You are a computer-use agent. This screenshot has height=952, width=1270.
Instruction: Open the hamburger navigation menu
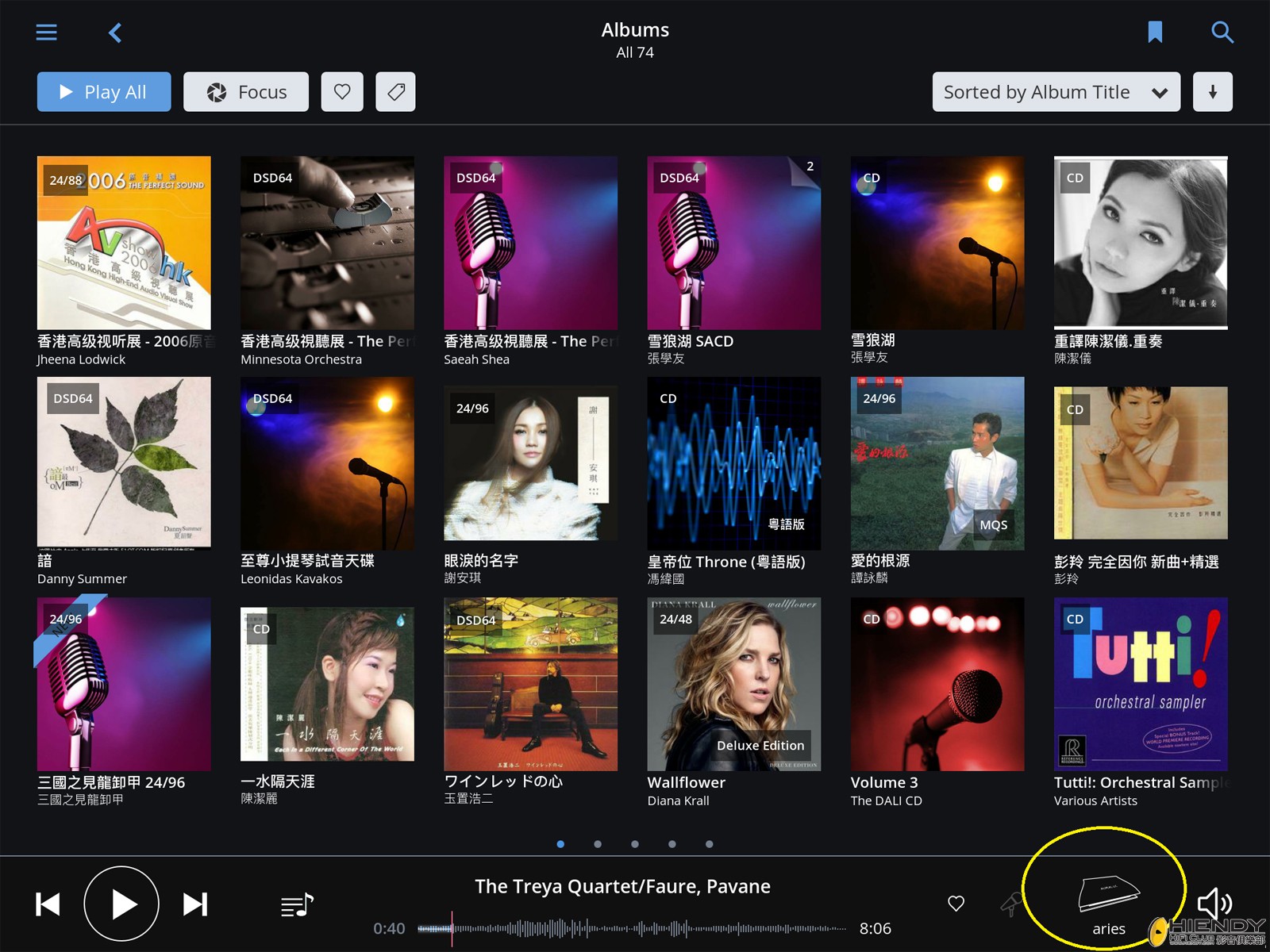[47, 33]
